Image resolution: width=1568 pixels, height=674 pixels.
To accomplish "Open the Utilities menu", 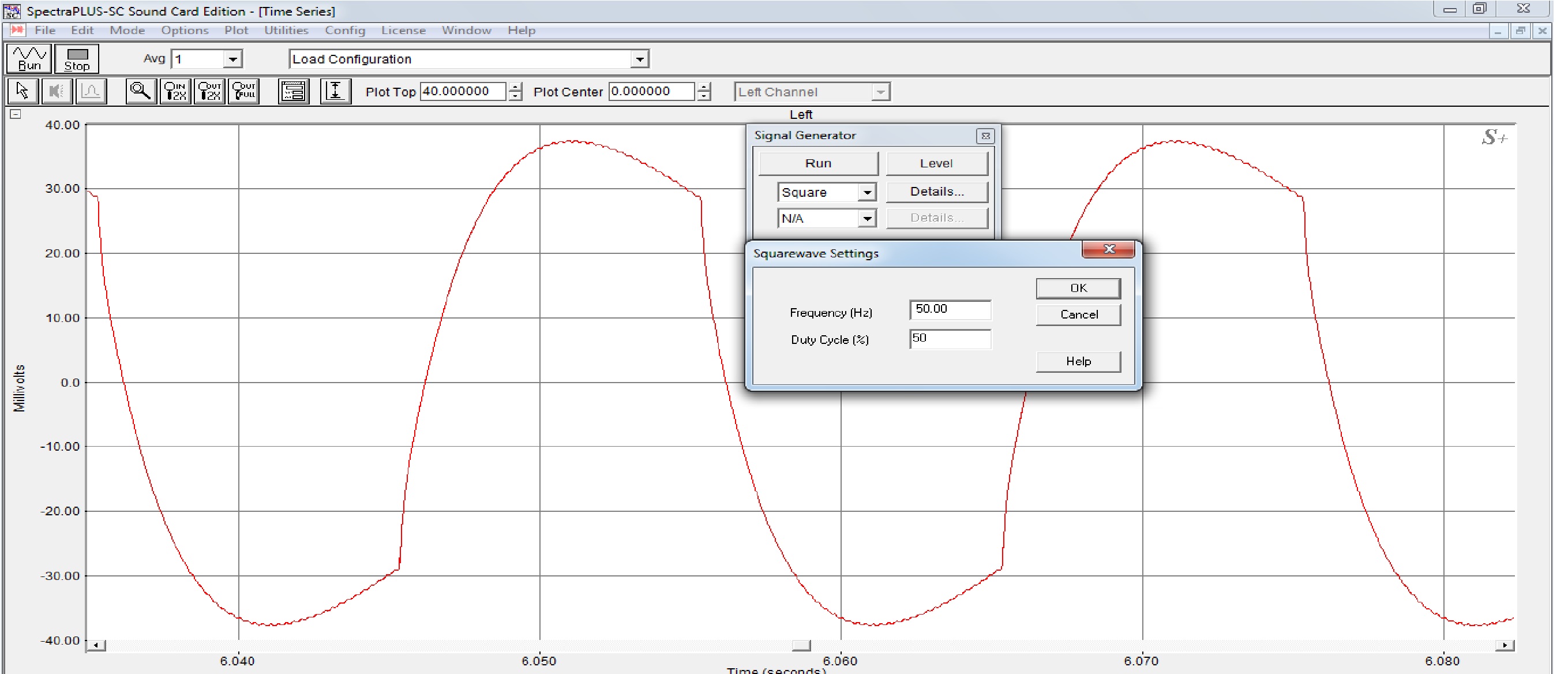I will tap(286, 31).
